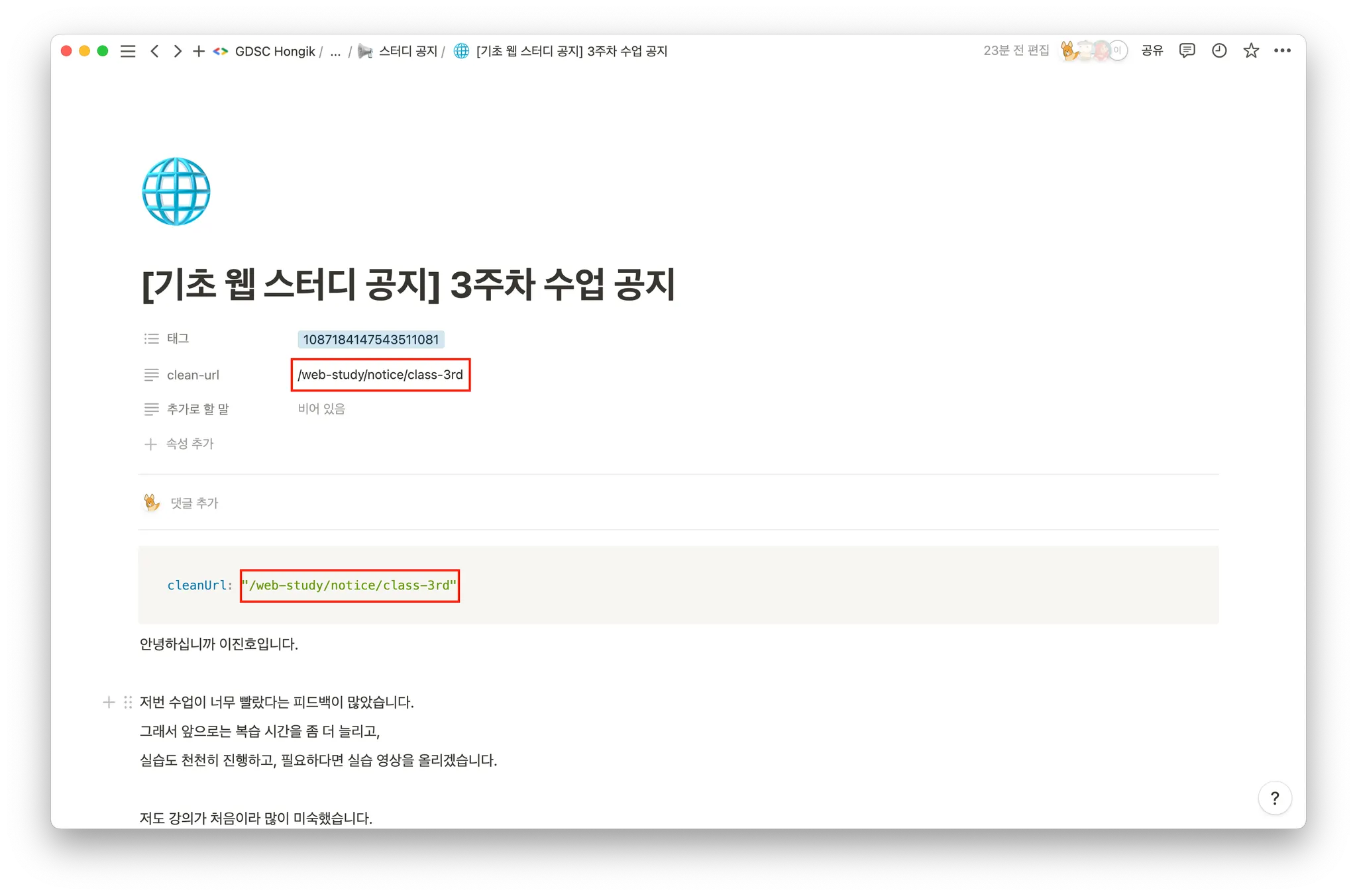Open the 스터디 공지 breadcrumb
Viewport: 1357px width, 896px height.
pos(407,52)
